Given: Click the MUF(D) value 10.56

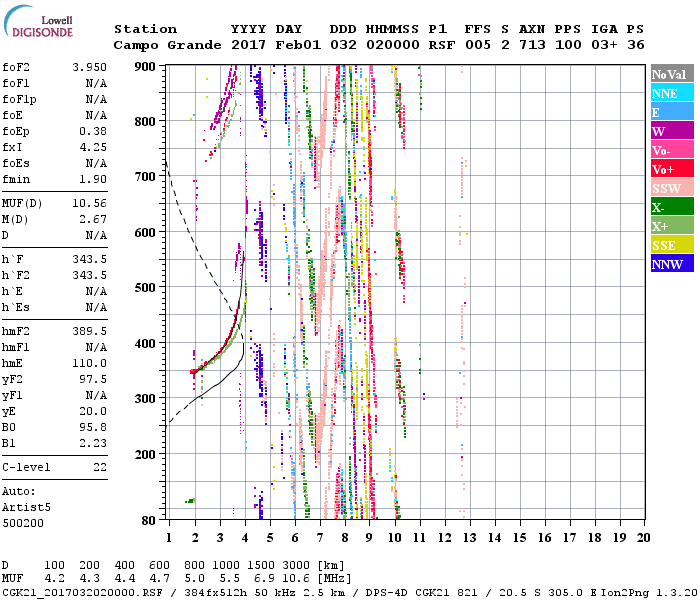Looking at the screenshot, I should [x=89, y=204].
